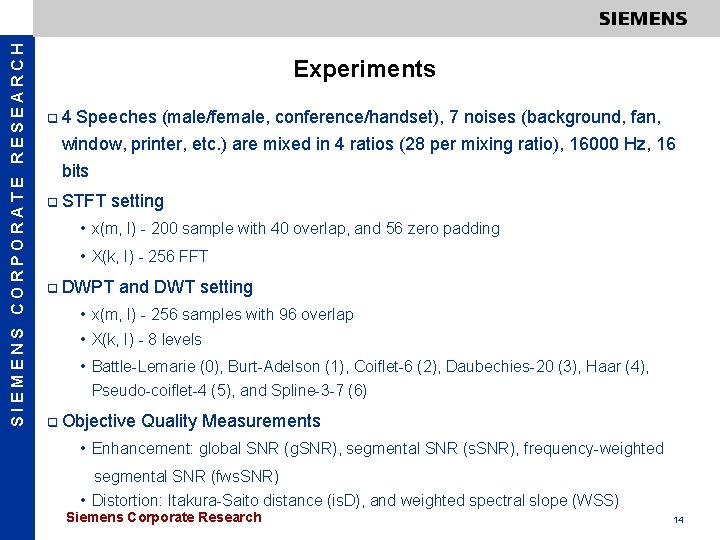The height and width of the screenshot is (540, 720).
Task: Click the Objective Quality Measurements heading
Action: [x=191, y=421]
